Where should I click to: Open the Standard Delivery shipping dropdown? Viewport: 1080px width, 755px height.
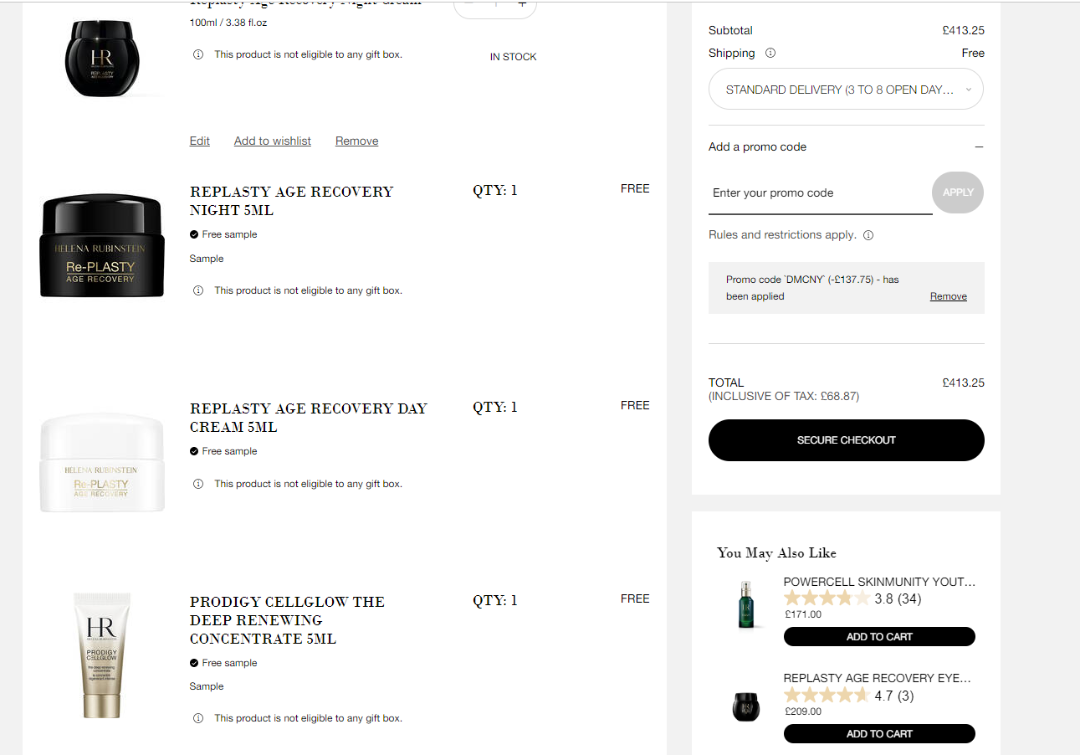coord(846,90)
